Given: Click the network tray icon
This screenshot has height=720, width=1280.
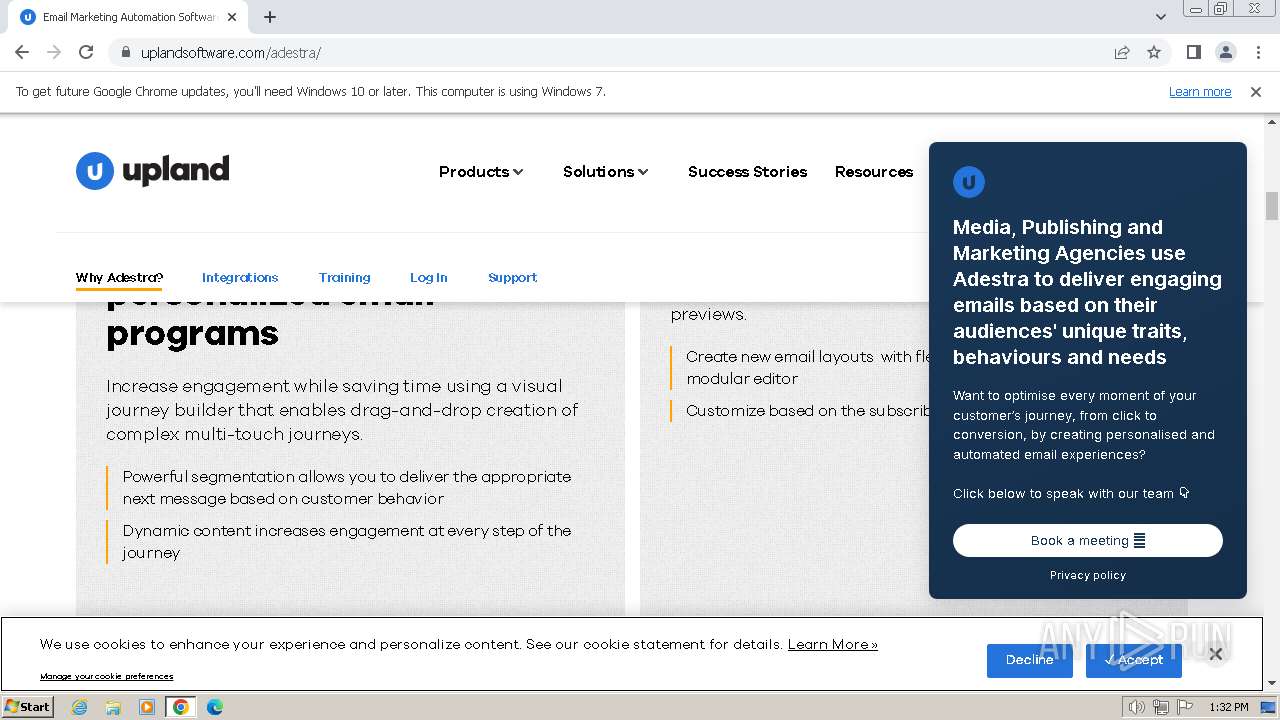Looking at the screenshot, I should coord(1160,707).
